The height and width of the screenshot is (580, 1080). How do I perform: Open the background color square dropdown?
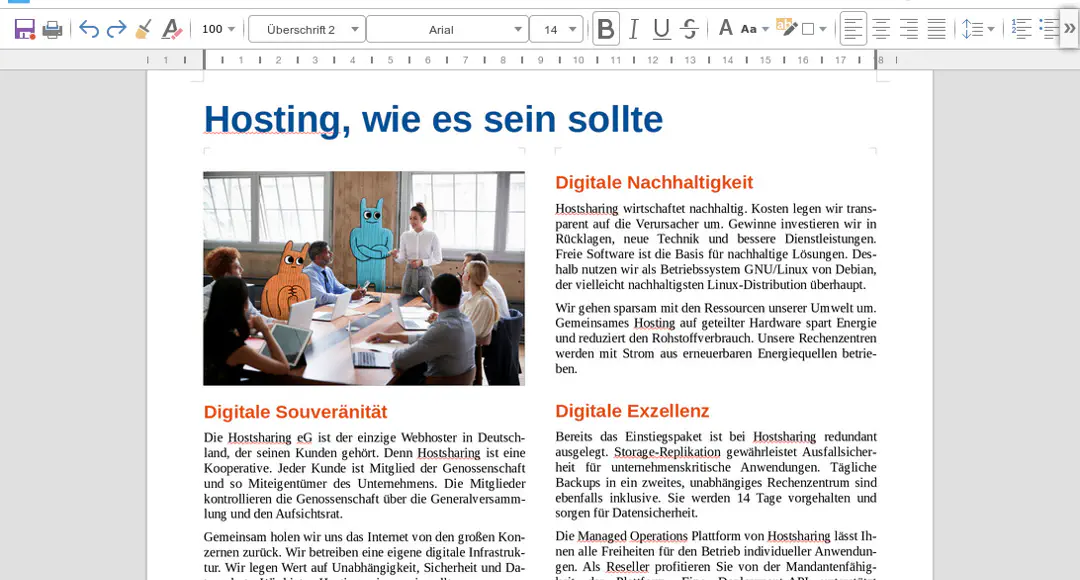[822, 29]
